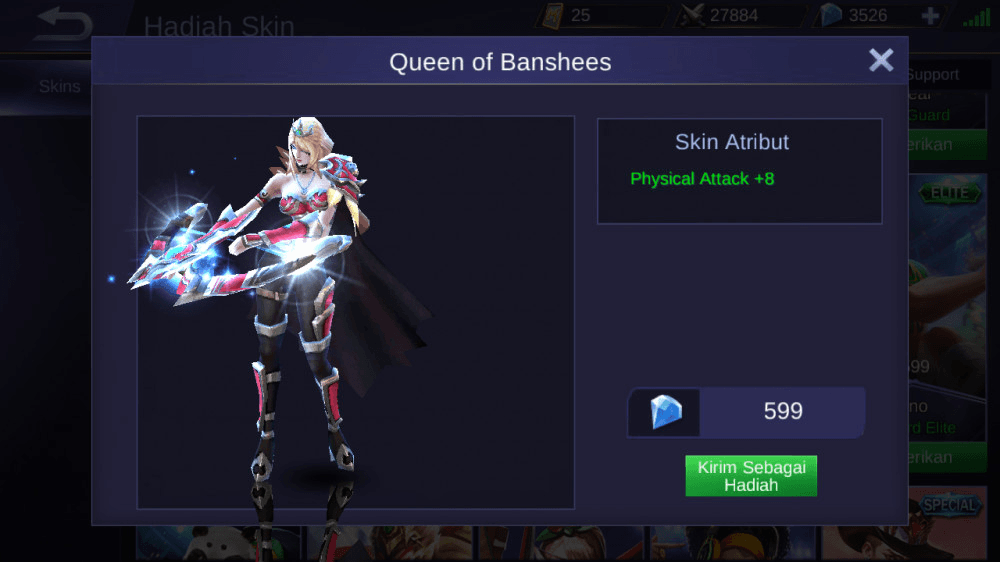The image size is (1000, 562).
Task: Click the Kirim Sebagai Hadiah button
Action: click(x=751, y=476)
